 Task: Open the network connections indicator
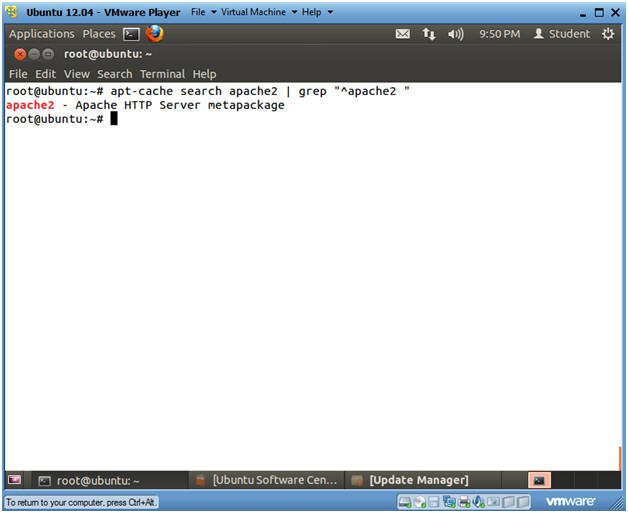click(429, 34)
